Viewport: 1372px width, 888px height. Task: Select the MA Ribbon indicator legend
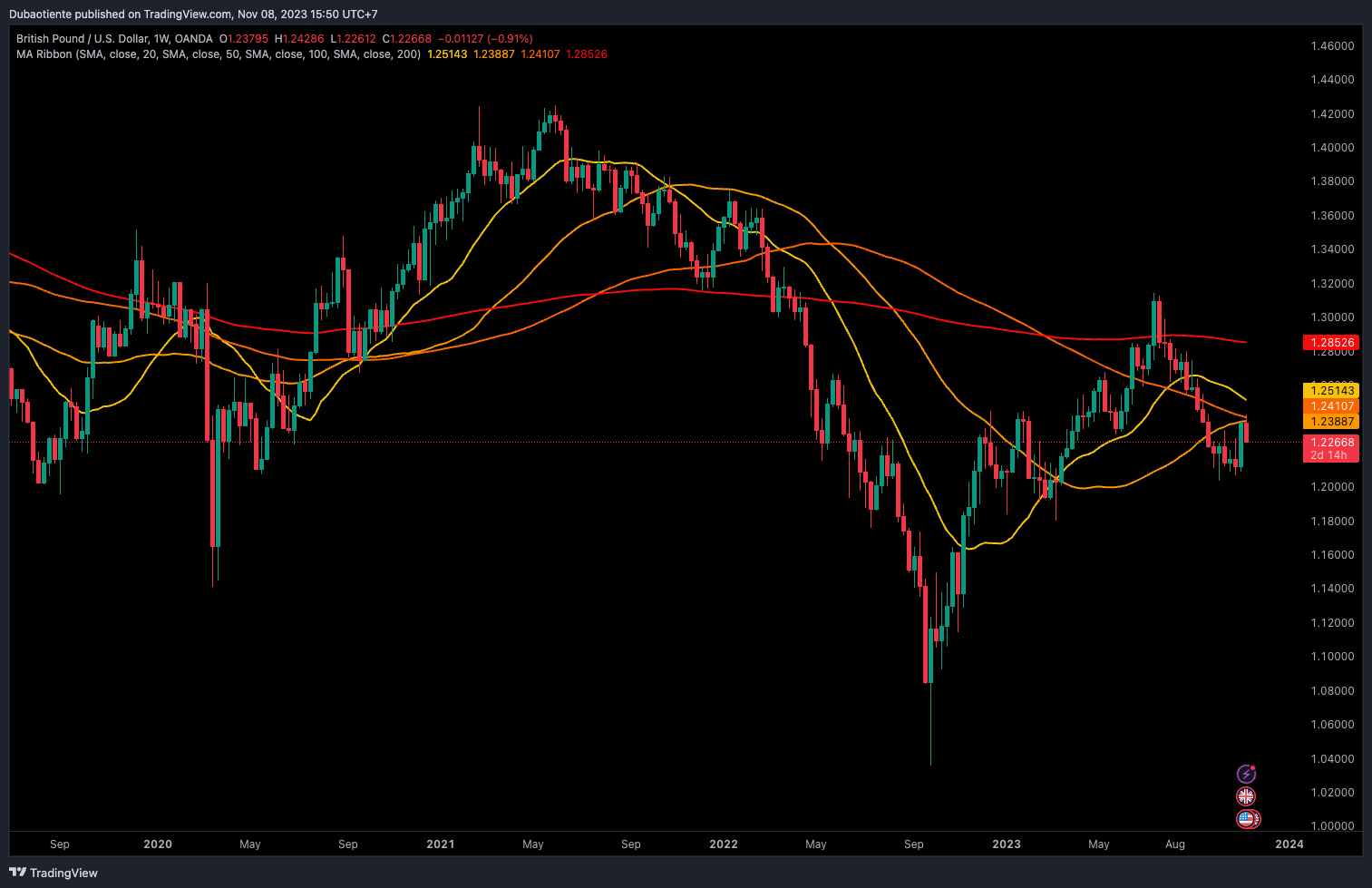click(218, 54)
